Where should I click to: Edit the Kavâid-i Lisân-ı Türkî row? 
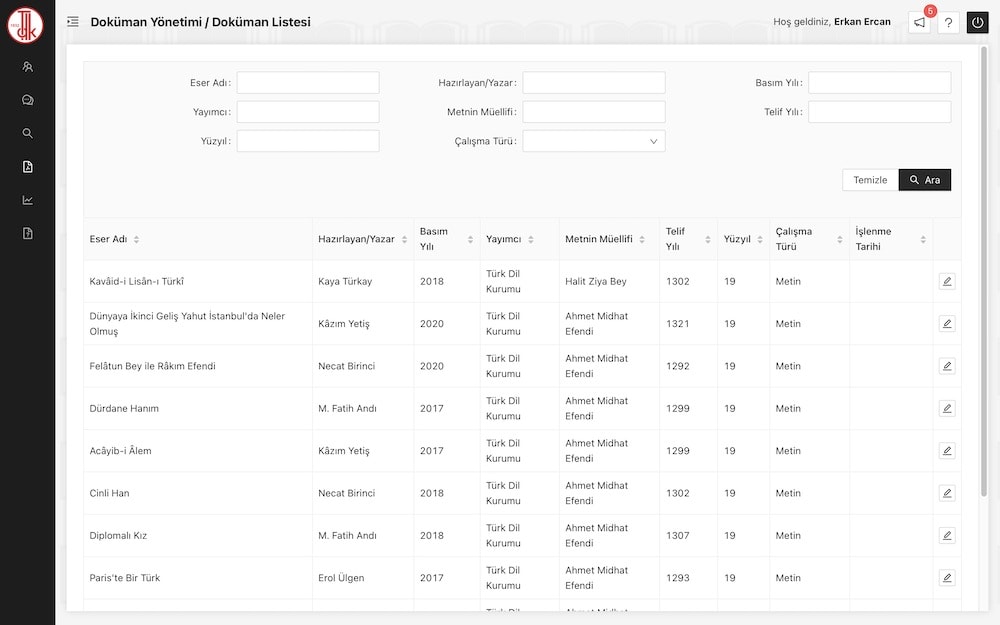tap(946, 281)
